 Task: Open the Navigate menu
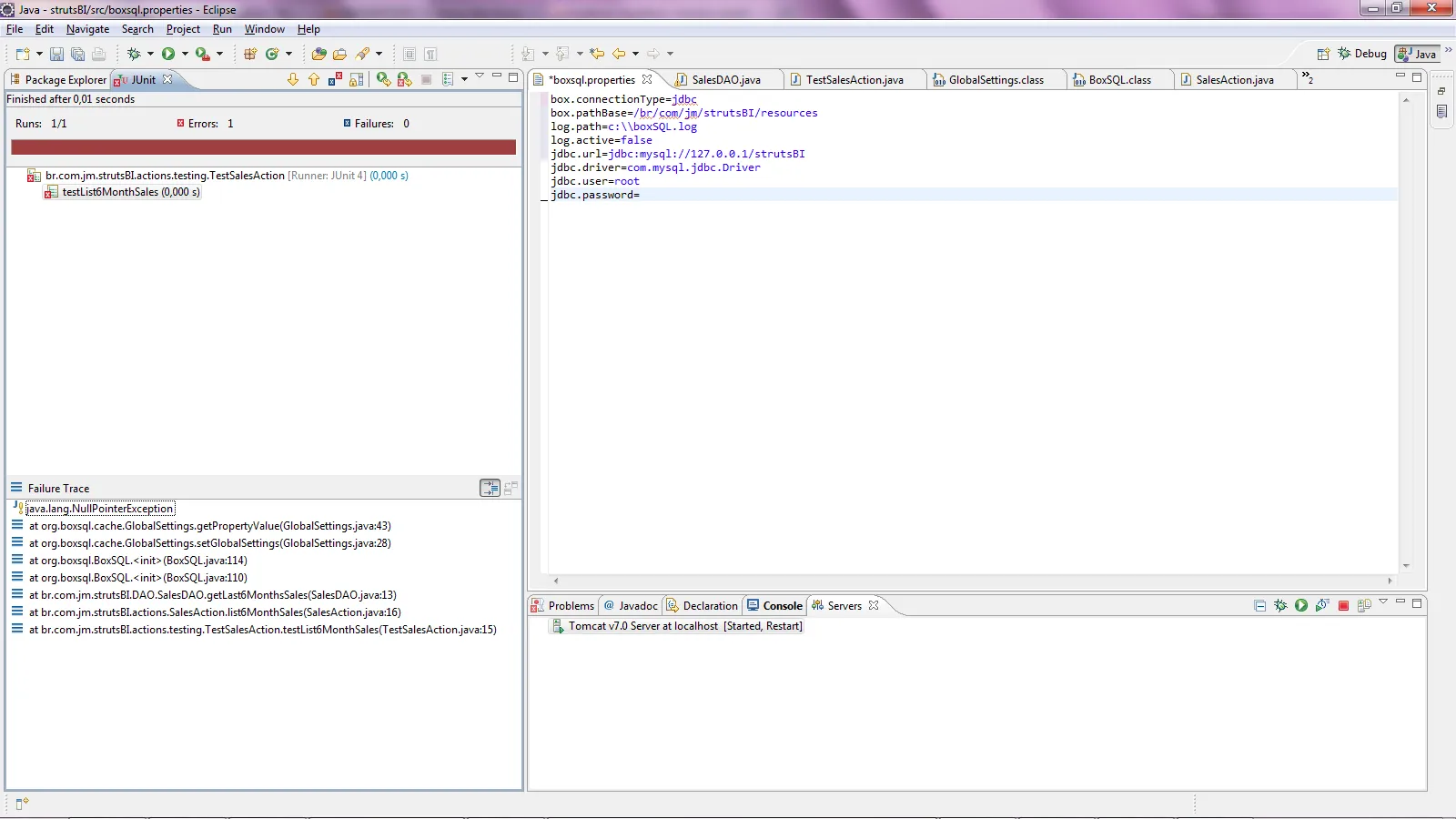click(x=87, y=29)
